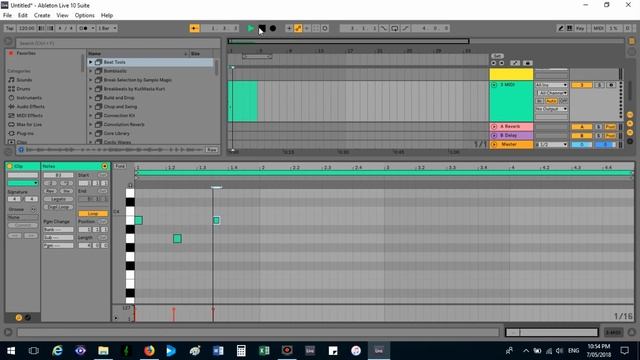The height and width of the screenshot is (360, 640).
Task: Open the Instruments category in the browser
Action: pyautogui.click(x=29, y=98)
